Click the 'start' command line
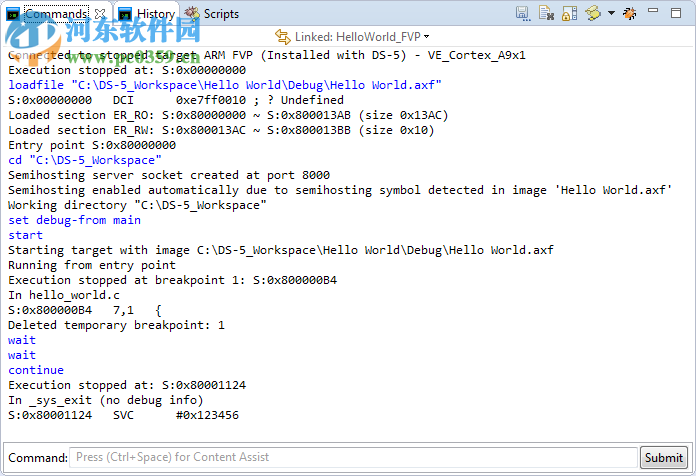Viewport: 696px width, 476px height. click(x=25, y=235)
